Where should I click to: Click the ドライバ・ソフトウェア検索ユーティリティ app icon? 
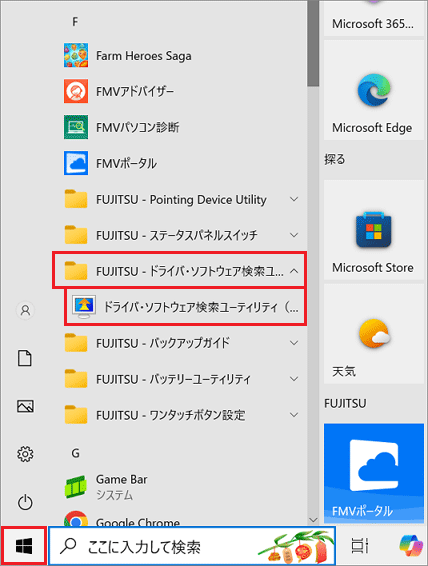84,307
